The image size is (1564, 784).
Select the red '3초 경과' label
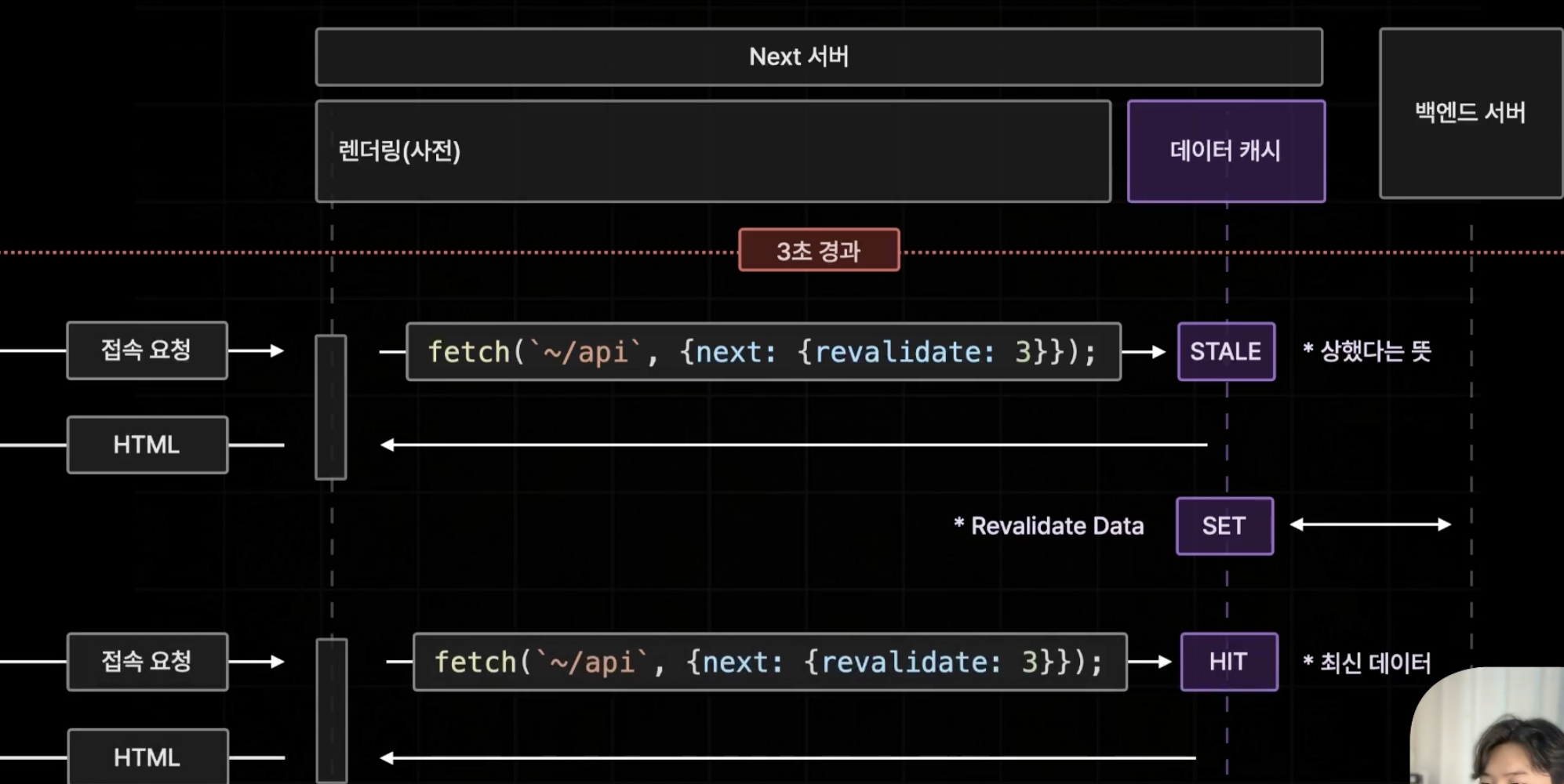(819, 250)
